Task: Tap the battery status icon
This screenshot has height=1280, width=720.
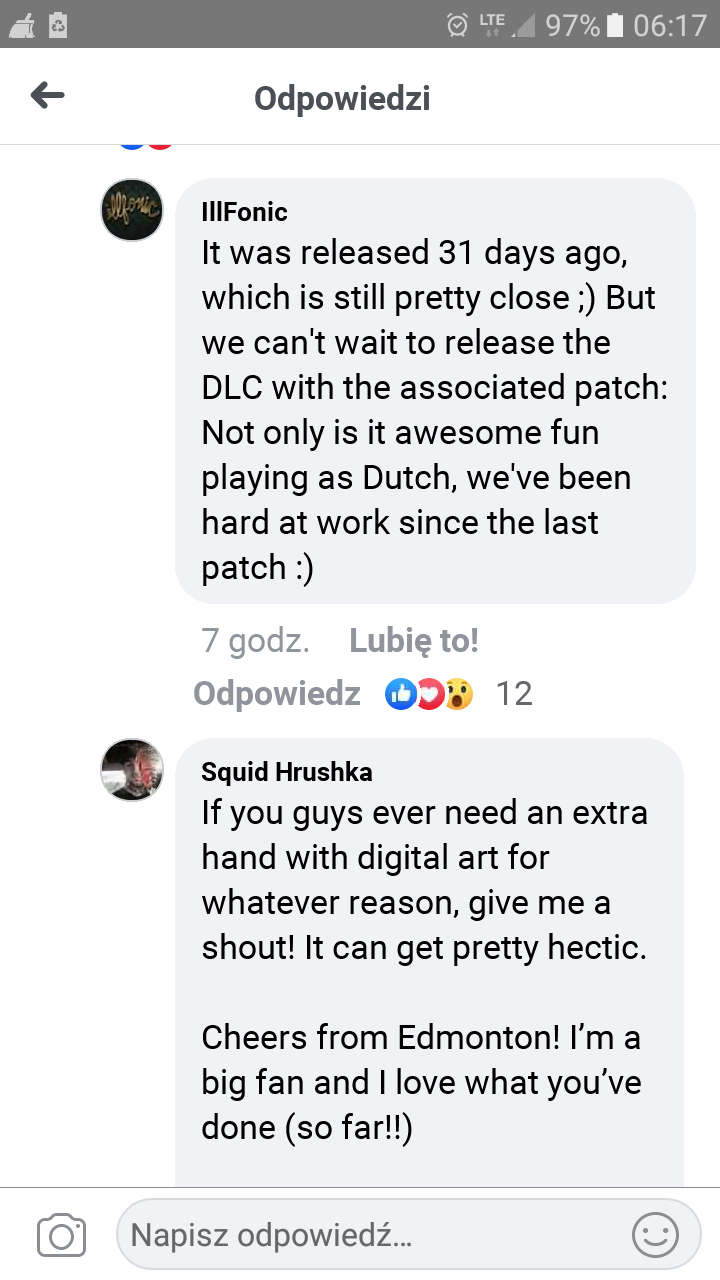Action: click(615, 24)
